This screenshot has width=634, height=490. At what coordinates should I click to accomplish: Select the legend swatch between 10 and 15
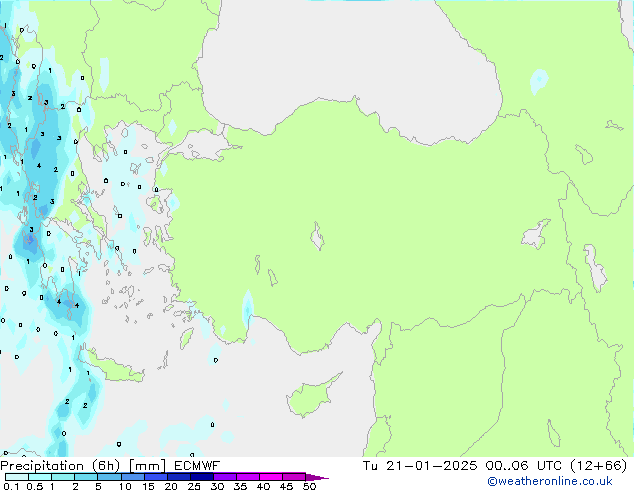[x=135, y=477]
